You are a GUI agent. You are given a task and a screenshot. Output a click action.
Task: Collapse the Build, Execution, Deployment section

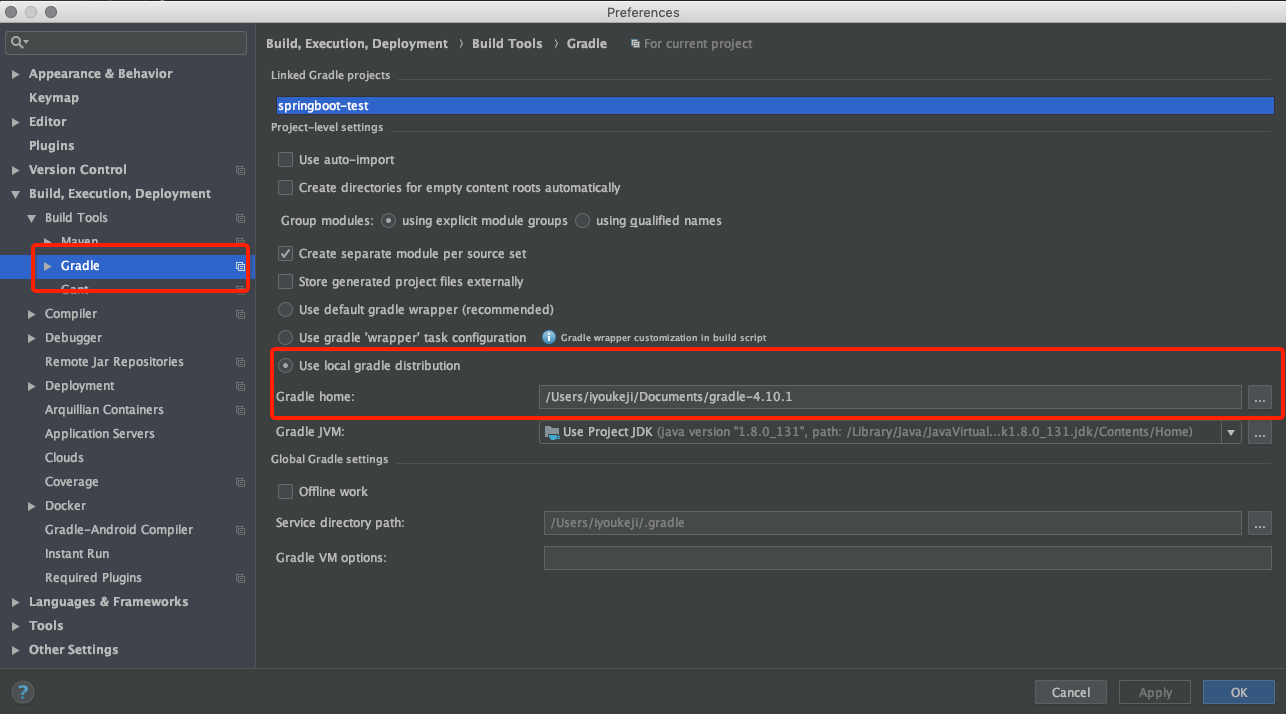14,193
